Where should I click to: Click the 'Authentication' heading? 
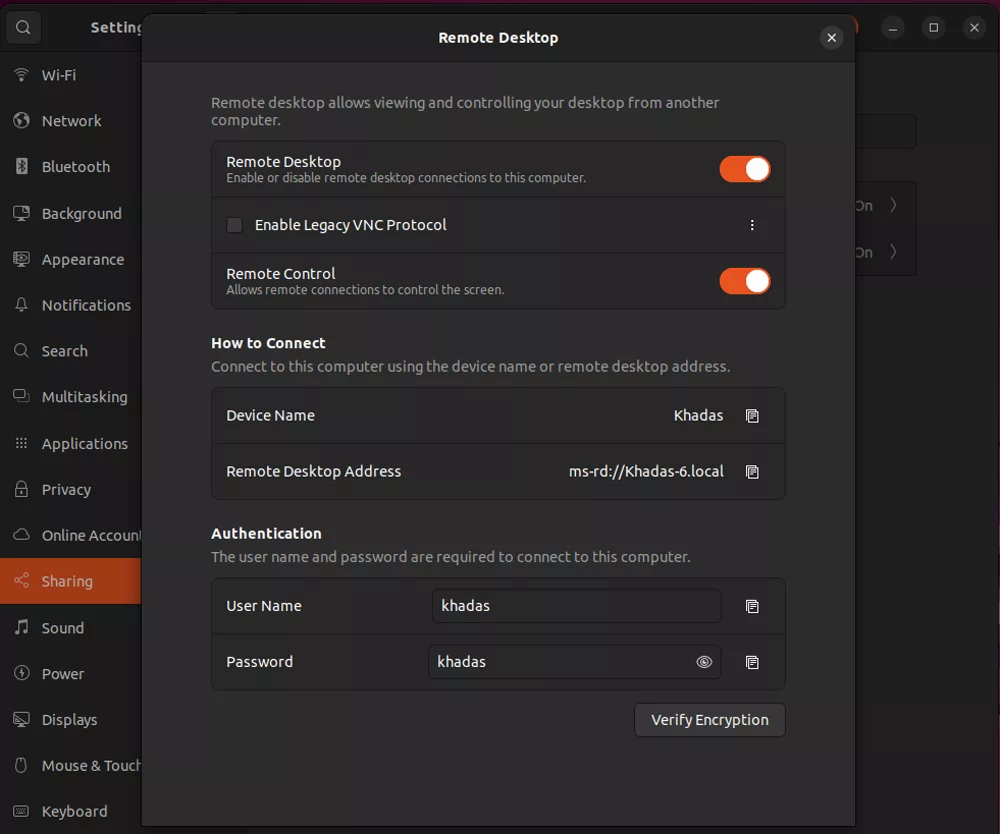(x=266, y=534)
